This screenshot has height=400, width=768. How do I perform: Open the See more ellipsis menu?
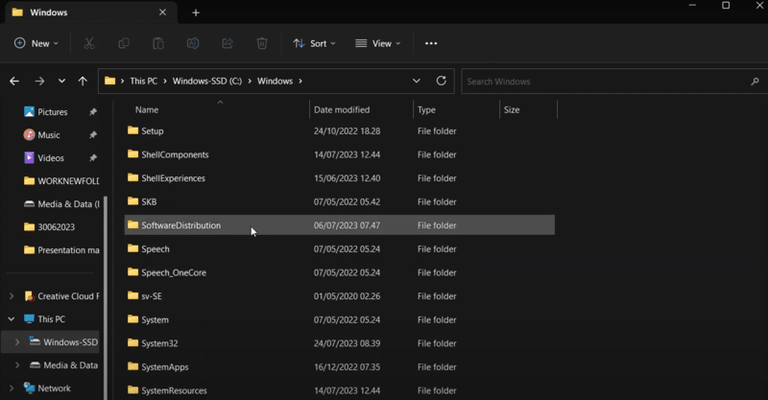click(431, 44)
